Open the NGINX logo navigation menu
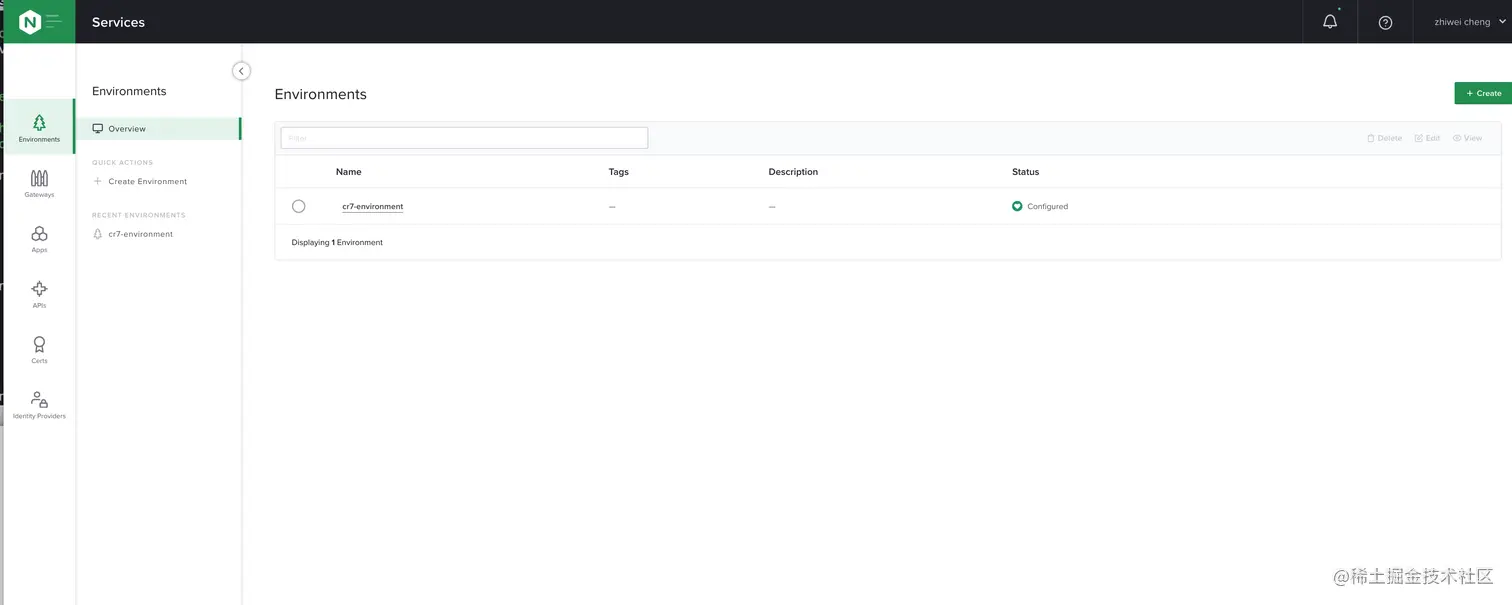 (x=39, y=21)
